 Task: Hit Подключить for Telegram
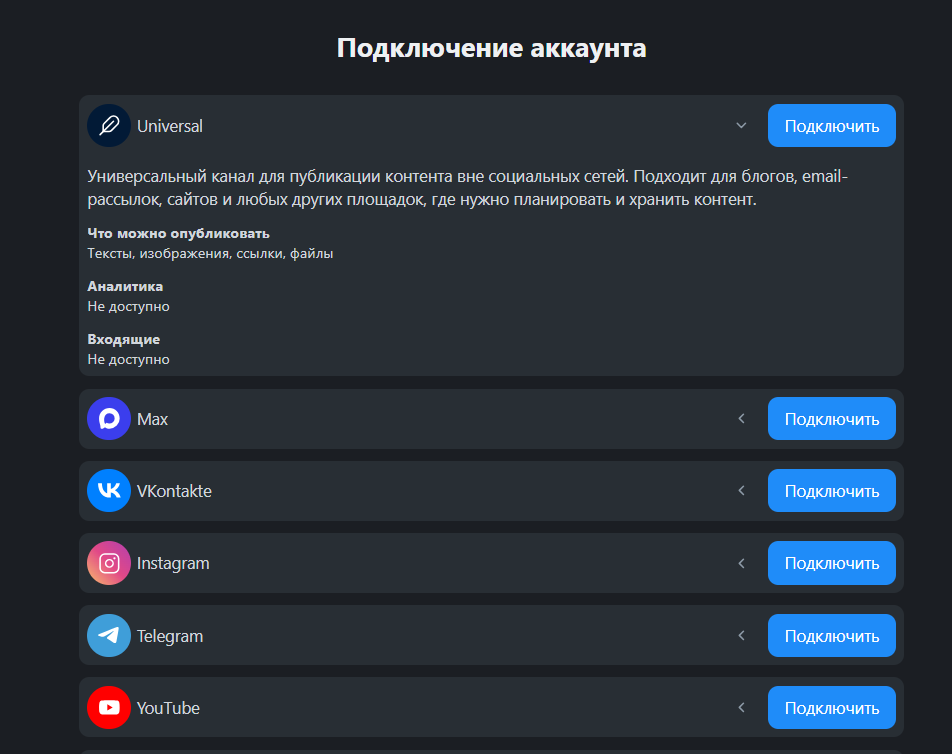pyautogui.click(x=831, y=636)
